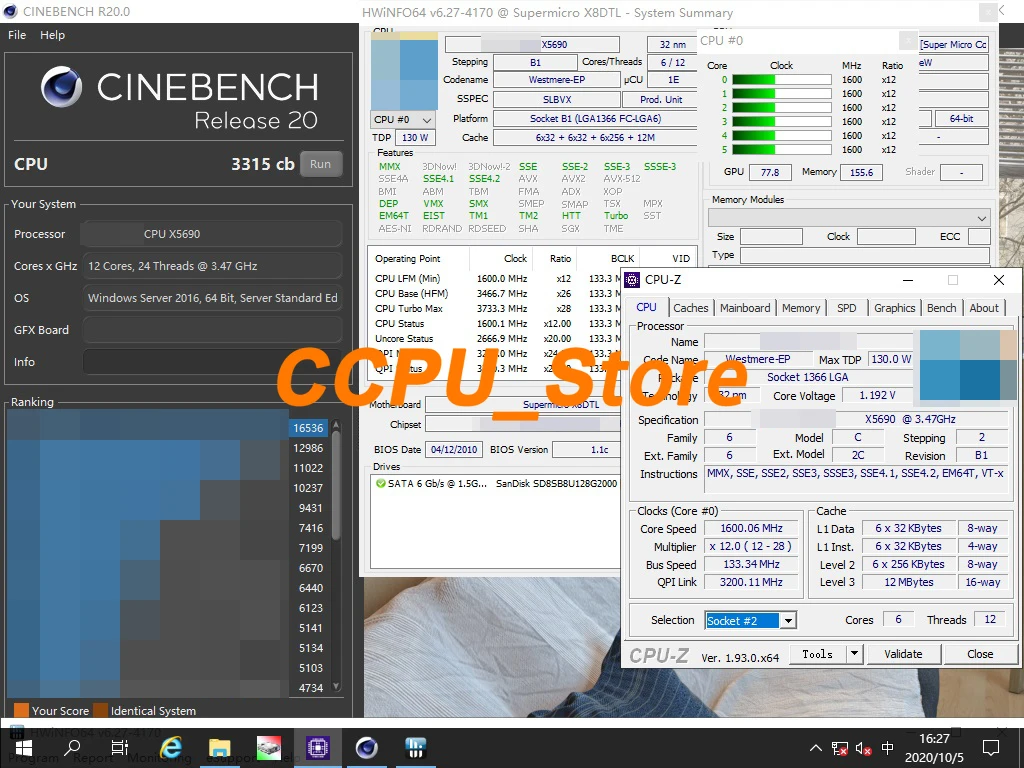Open the CPU #0 selector in HWiNFO
1024x768 pixels.
coord(403,120)
